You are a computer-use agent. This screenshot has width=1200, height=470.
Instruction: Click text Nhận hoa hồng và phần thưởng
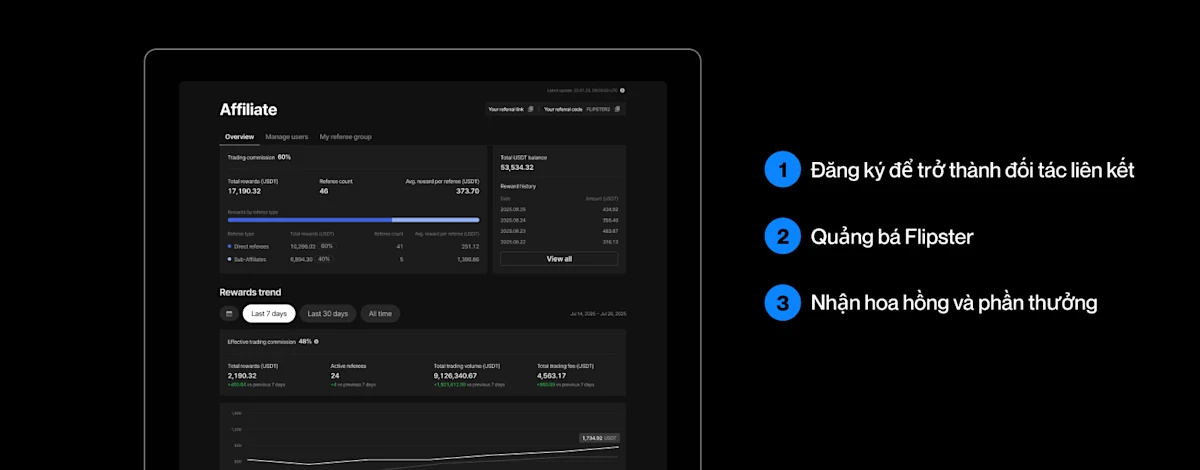point(954,303)
